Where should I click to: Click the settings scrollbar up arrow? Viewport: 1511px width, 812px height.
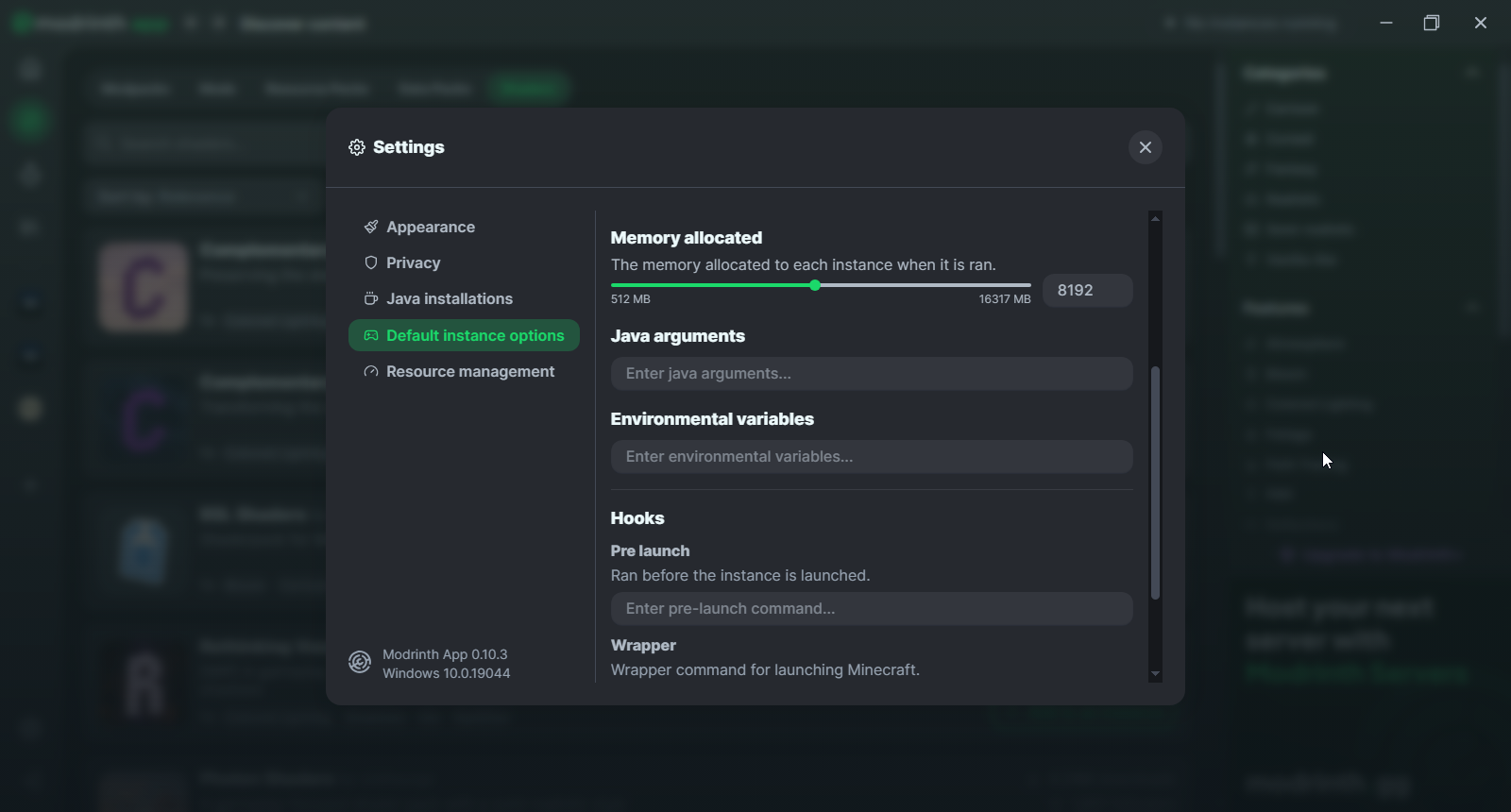click(1155, 218)
